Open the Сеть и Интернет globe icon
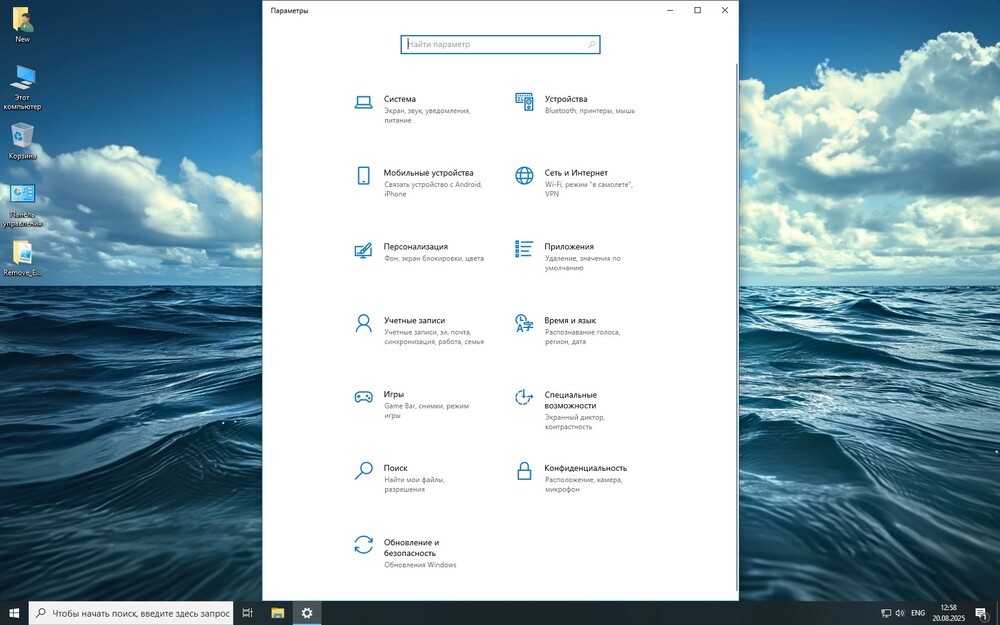 click(524, 175)
